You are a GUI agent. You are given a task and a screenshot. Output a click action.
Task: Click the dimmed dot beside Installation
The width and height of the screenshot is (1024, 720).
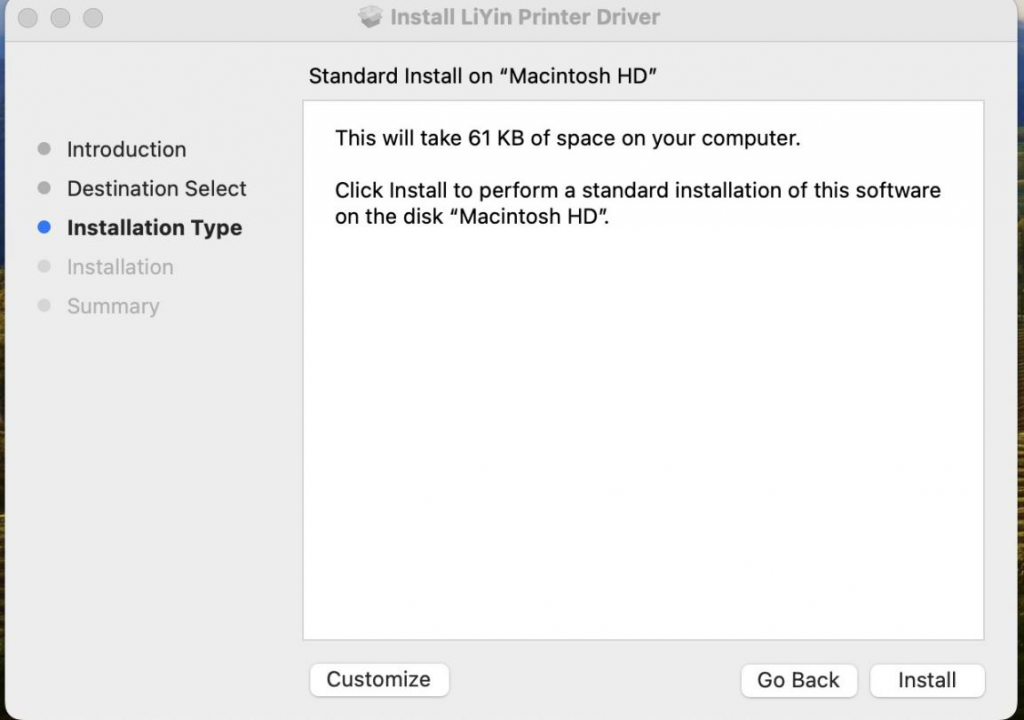coord(45,267)
